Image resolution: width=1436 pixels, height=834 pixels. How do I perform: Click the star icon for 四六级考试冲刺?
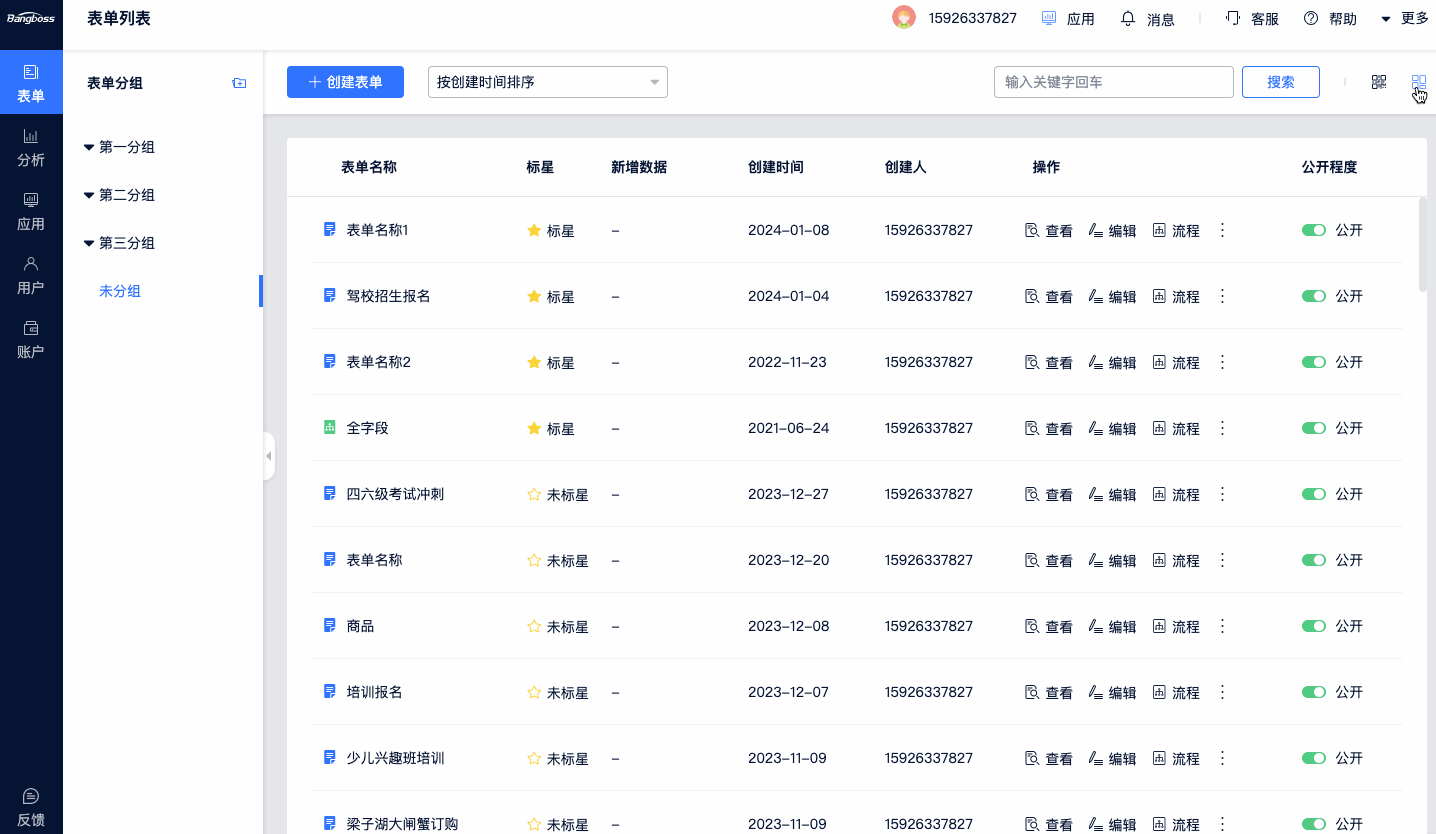(534, 494)
